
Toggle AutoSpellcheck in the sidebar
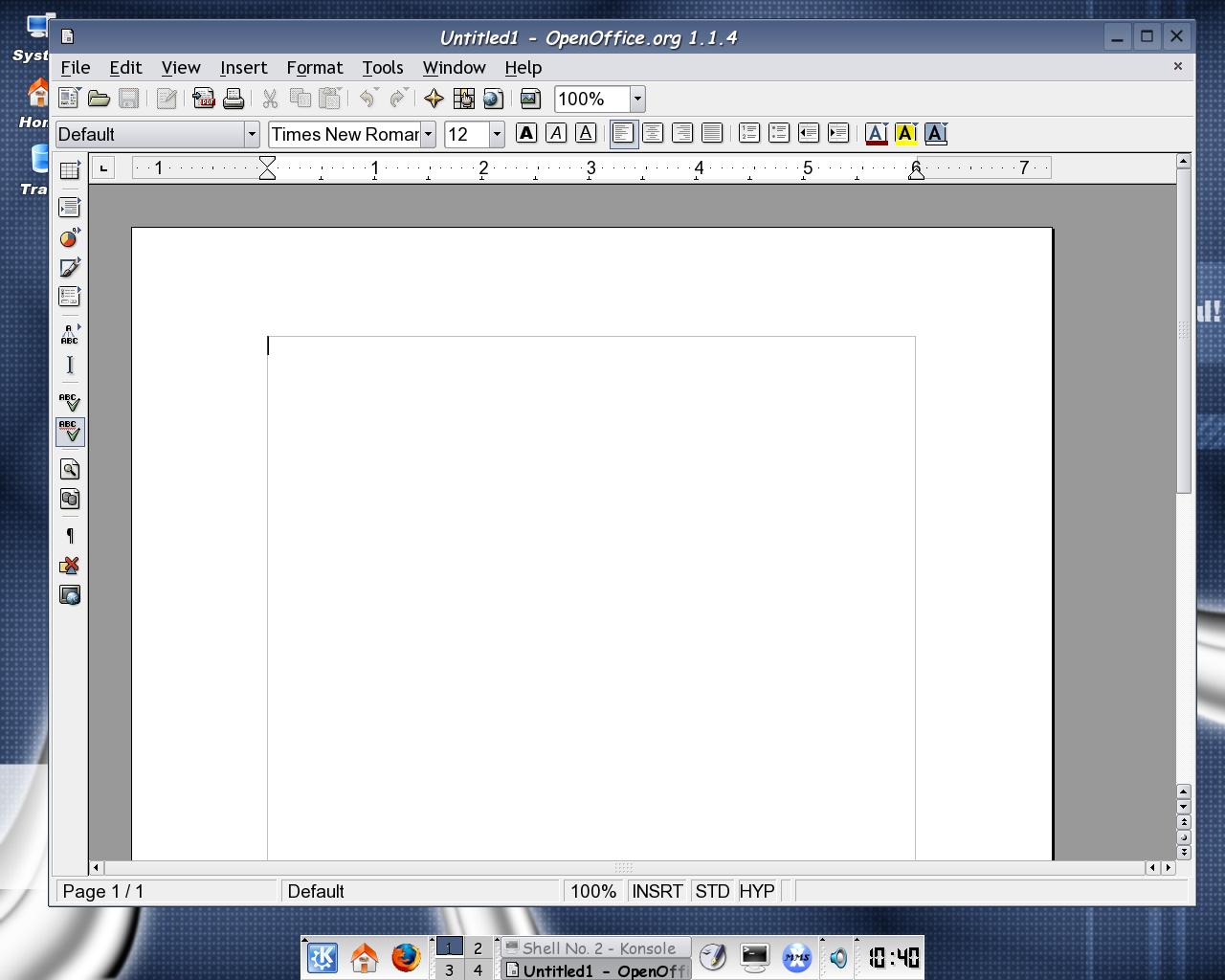click(70, 432)
